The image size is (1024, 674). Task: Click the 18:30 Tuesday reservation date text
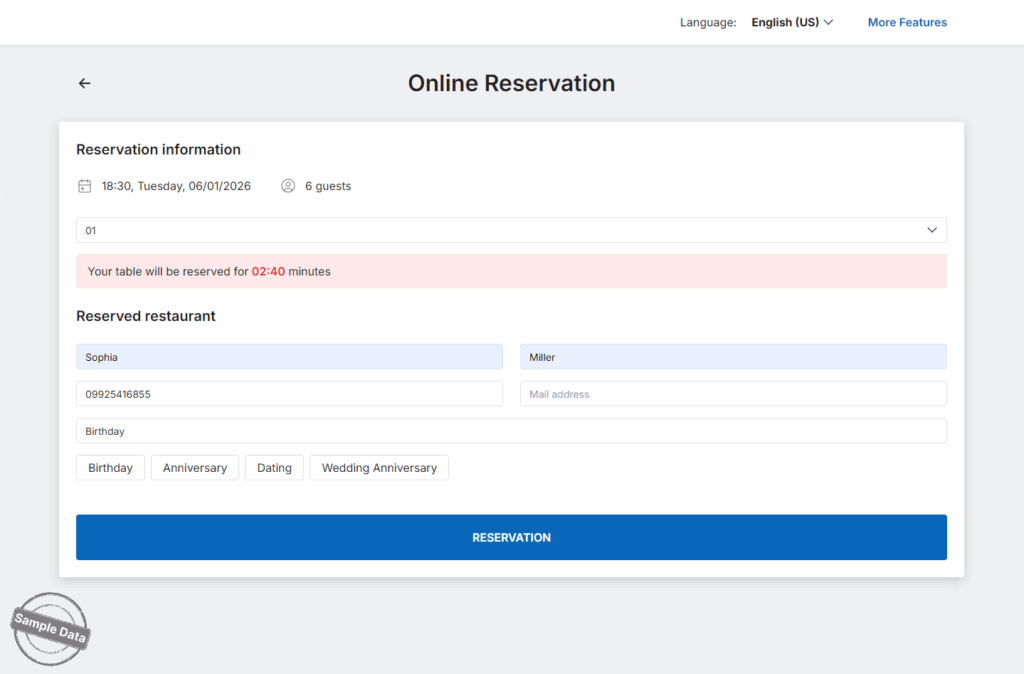point(176,186)
